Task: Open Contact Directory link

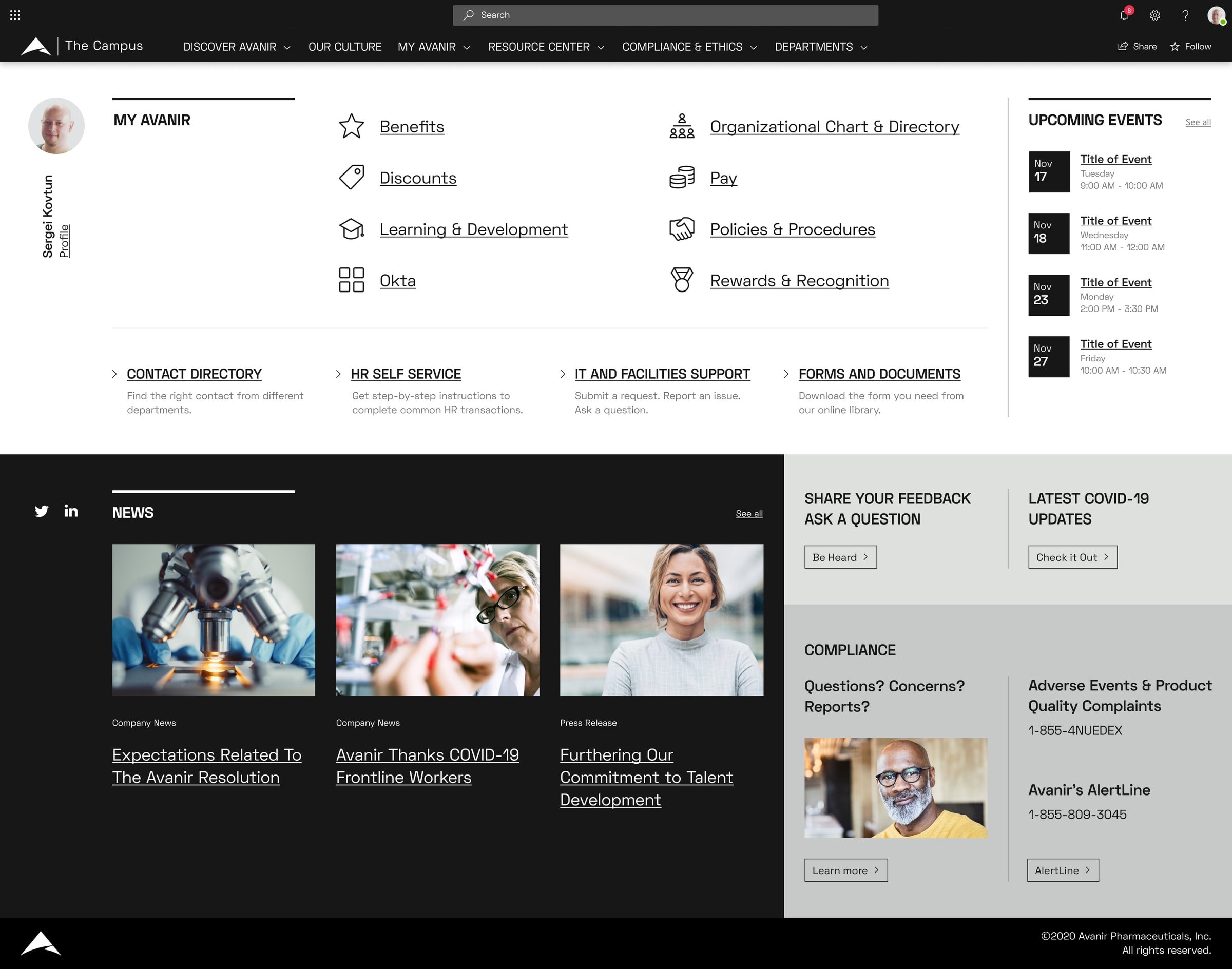Action: pos(194,374)
